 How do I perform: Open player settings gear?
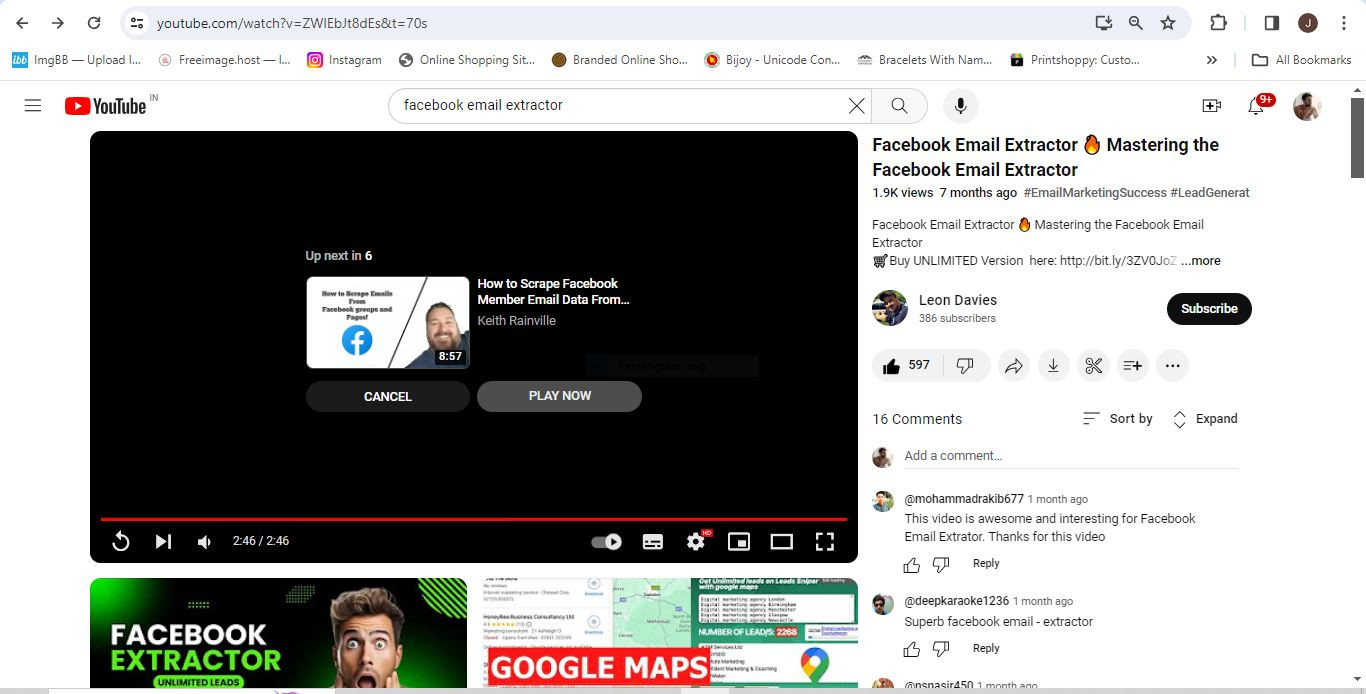[696, 541]
